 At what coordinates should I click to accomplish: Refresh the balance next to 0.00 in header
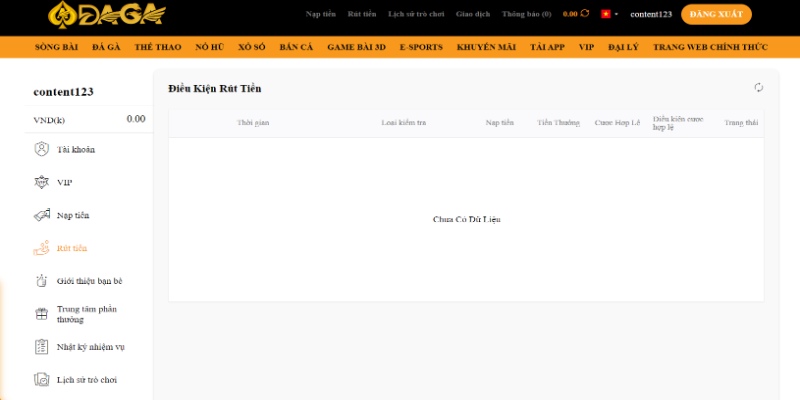[585, 14]
